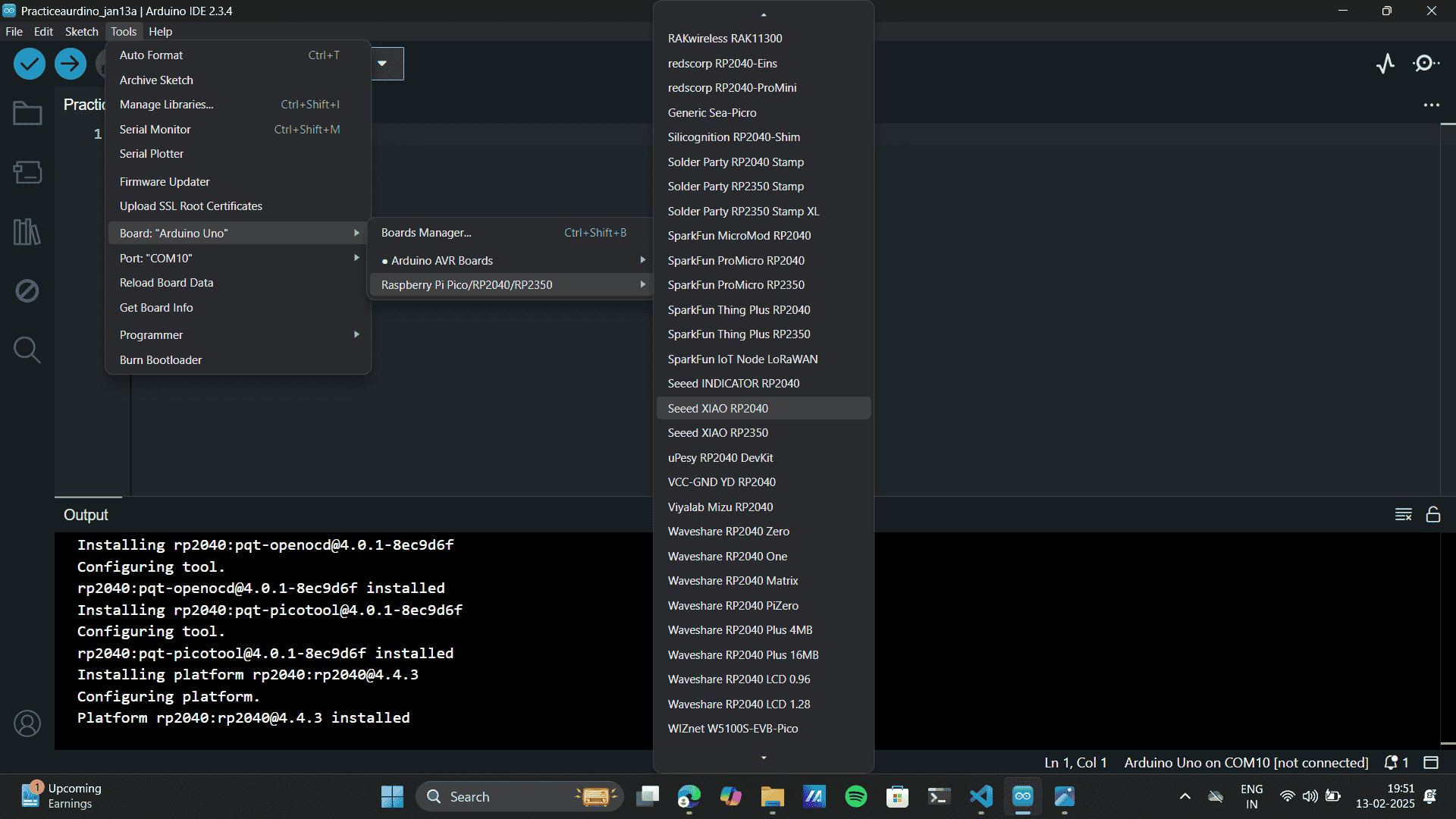
Task: Select Get Board Info
Action: coord(238,308)
